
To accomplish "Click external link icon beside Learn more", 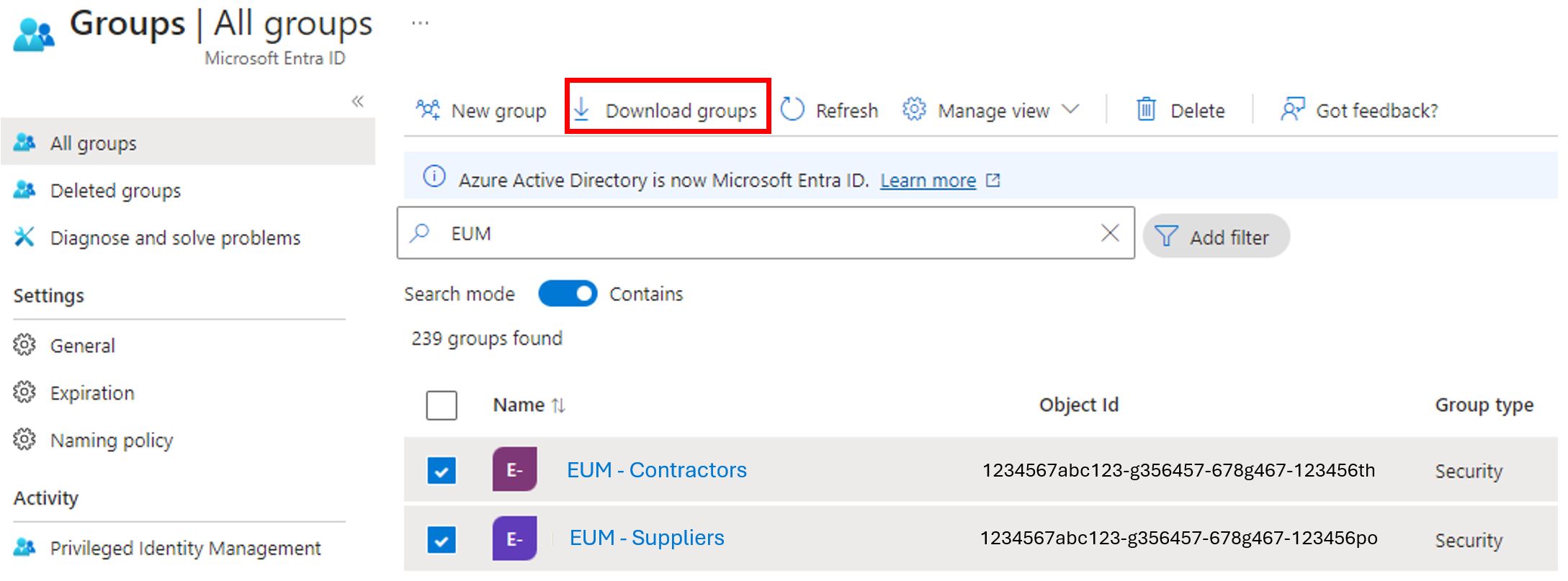I will click(x=993, y=180).
